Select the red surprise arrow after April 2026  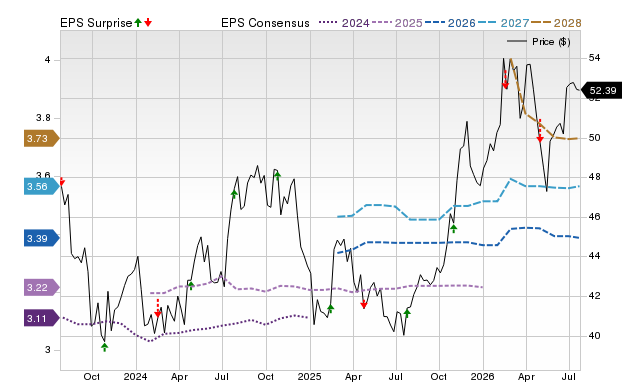(540, 131)
